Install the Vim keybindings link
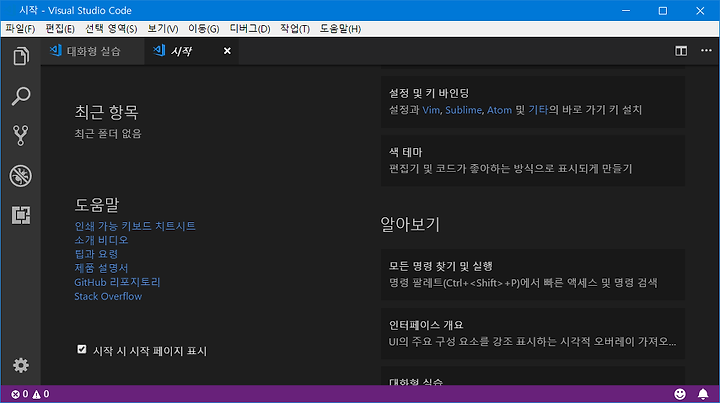Viewport: 720px width, 403px height. click(431, 110)
